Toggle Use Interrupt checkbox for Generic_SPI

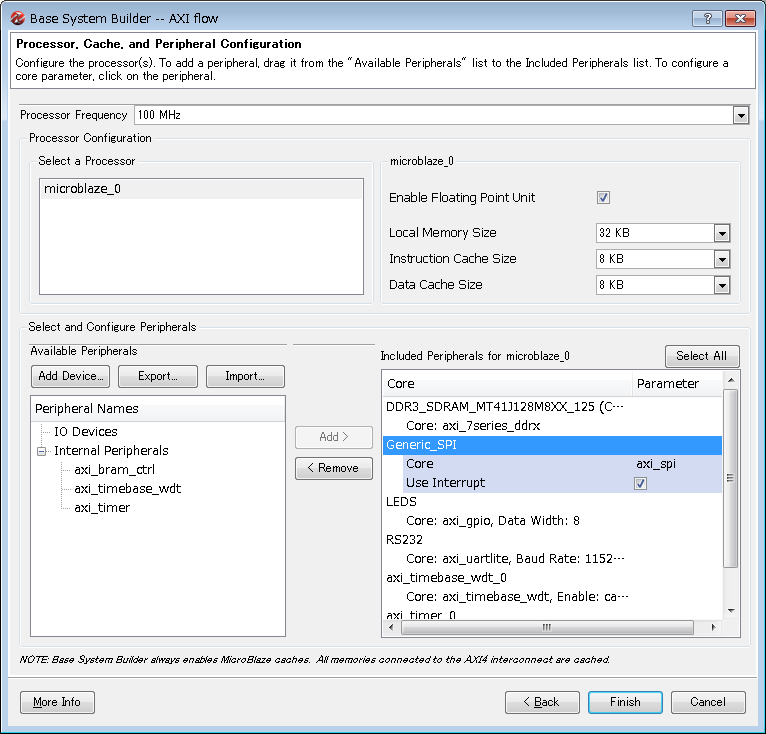640,484
